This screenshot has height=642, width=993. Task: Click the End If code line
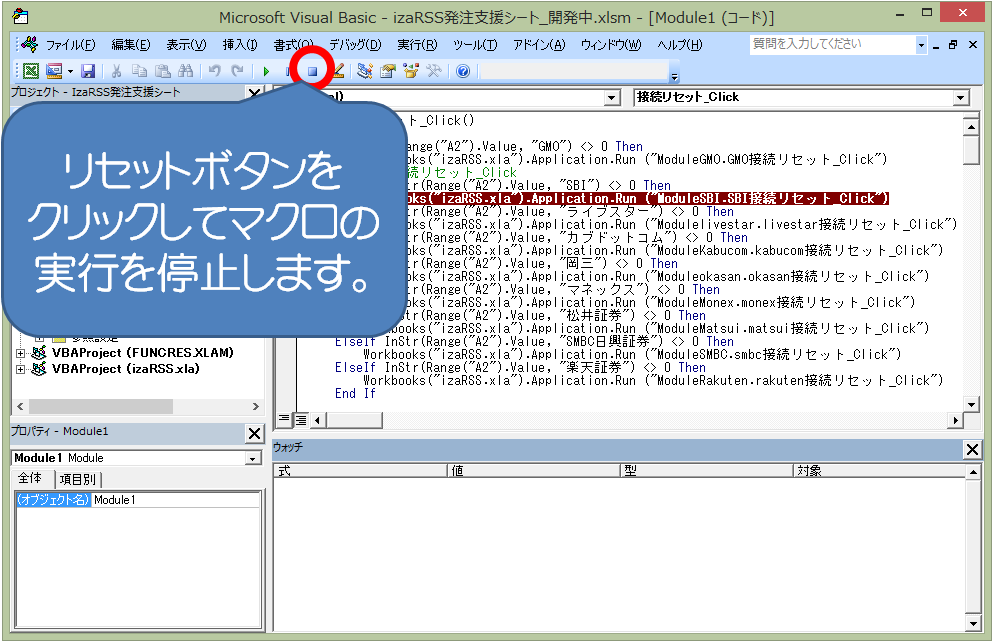[355, 393]
